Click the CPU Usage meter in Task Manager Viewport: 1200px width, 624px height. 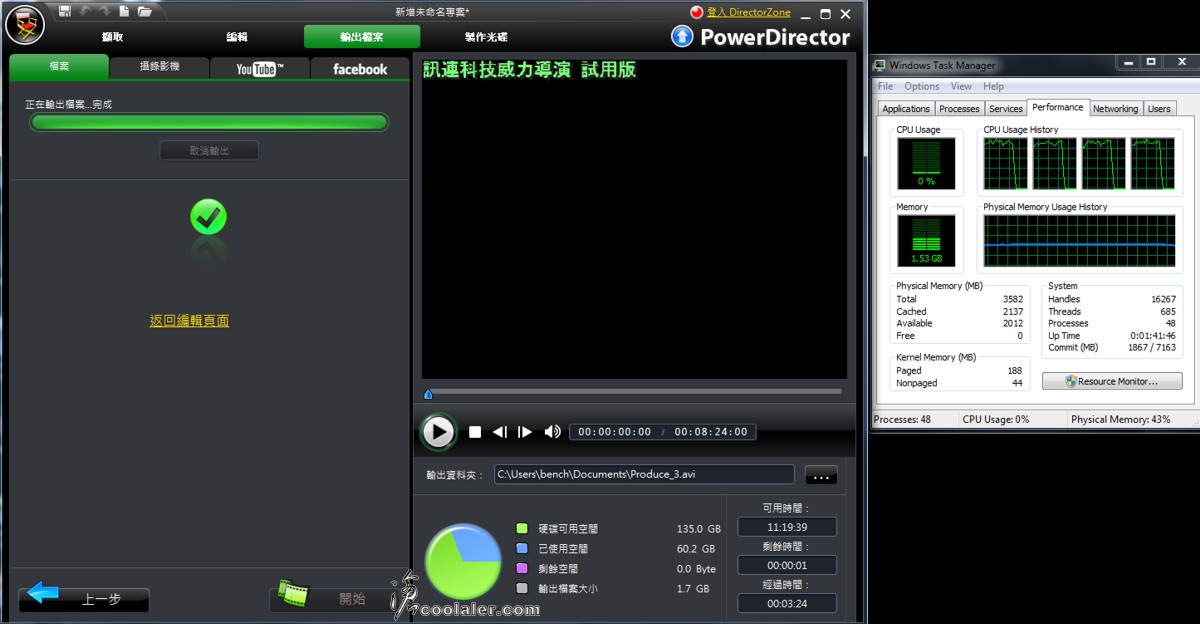(x=926, y=163)
